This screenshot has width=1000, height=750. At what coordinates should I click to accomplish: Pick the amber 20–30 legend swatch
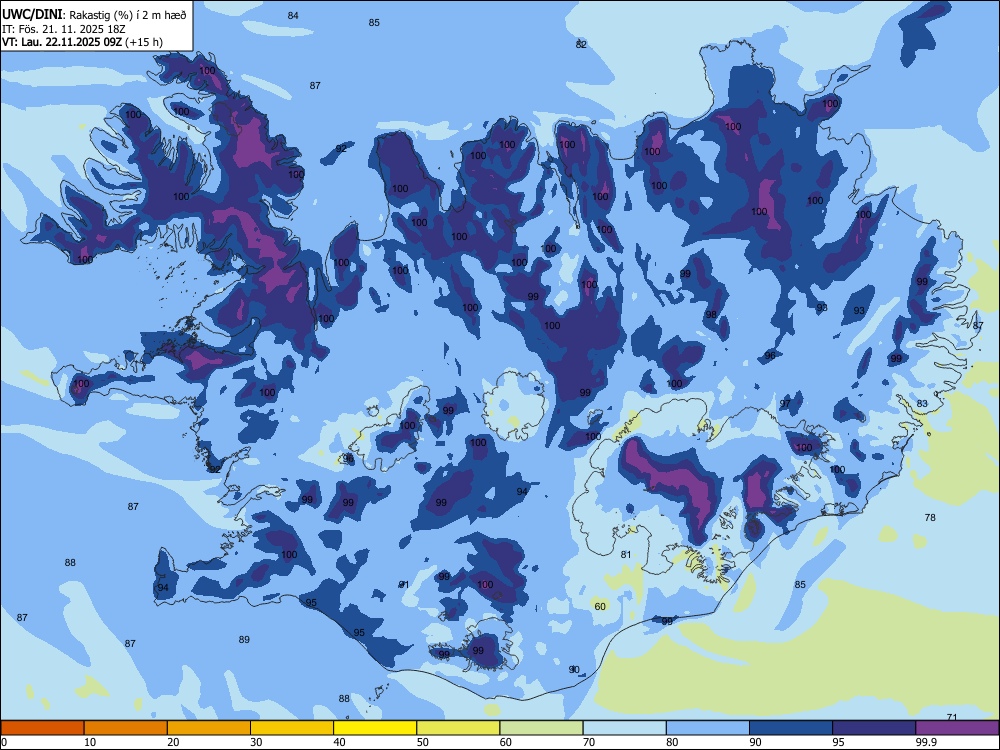click(x=209, y=728)
